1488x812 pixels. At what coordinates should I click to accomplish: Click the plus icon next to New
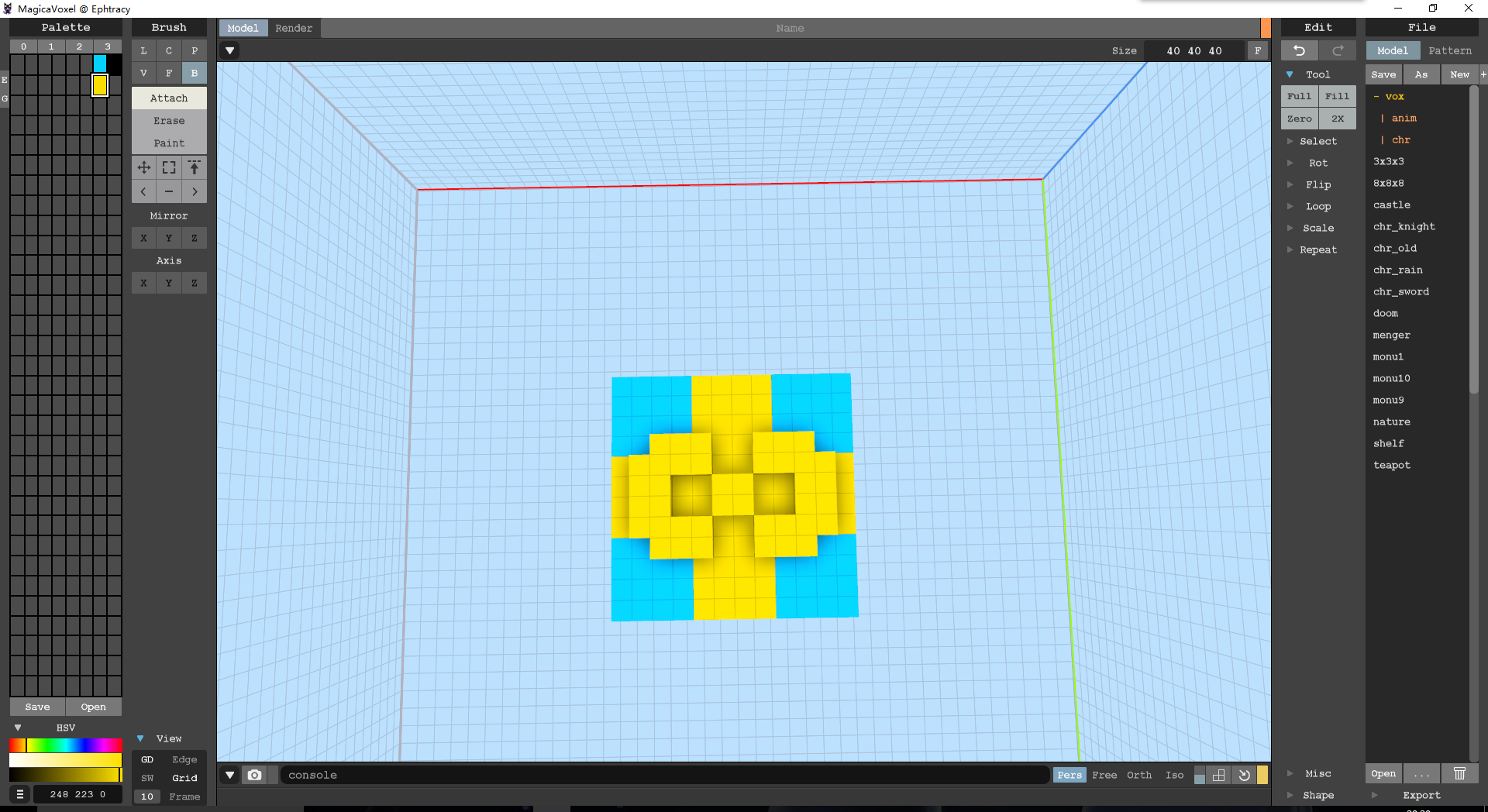click(x=1483, y=74)
